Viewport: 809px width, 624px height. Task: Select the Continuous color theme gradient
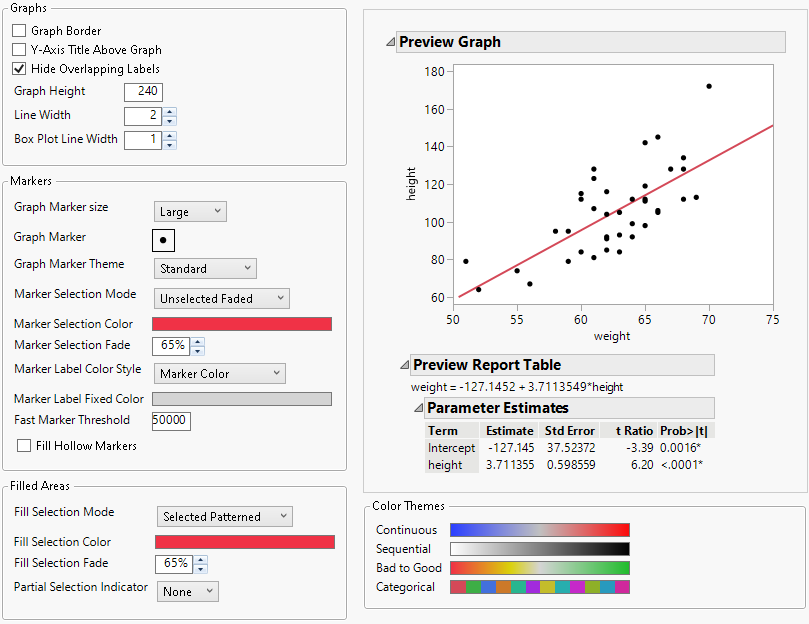540,529
